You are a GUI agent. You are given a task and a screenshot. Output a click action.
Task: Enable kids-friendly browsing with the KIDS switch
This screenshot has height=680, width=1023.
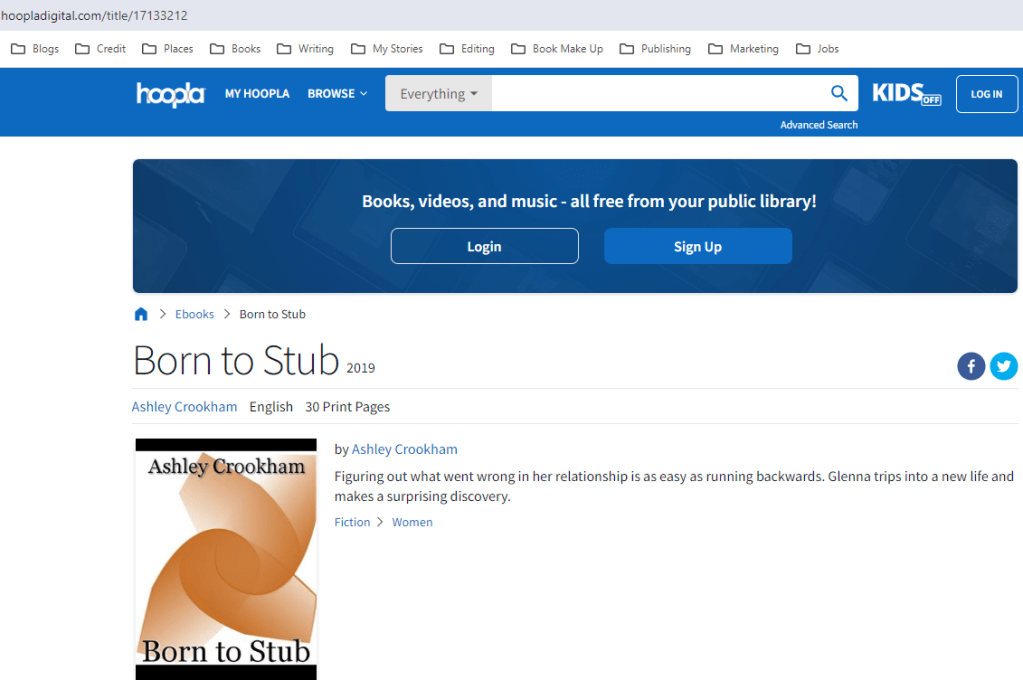point(906,93)
